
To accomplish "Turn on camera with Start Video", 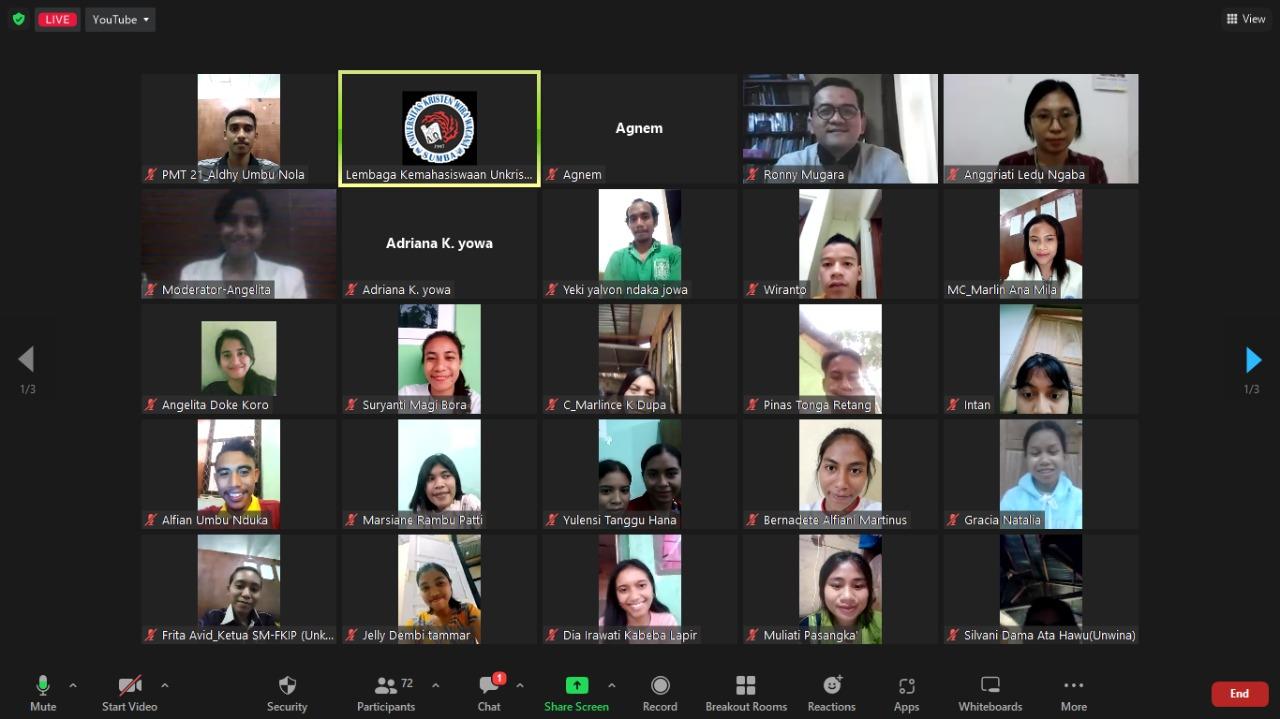I will click(x=130, y=693).
